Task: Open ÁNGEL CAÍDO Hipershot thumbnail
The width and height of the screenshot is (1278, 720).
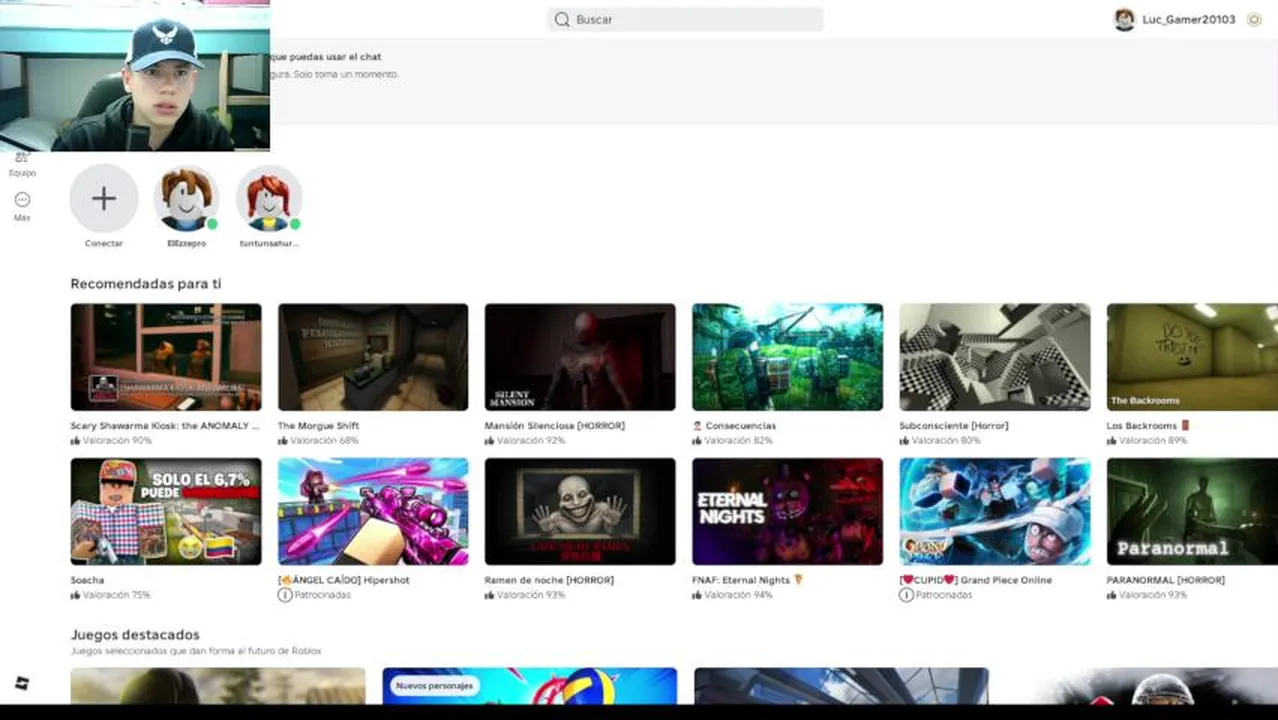Action: coord(373,512)
